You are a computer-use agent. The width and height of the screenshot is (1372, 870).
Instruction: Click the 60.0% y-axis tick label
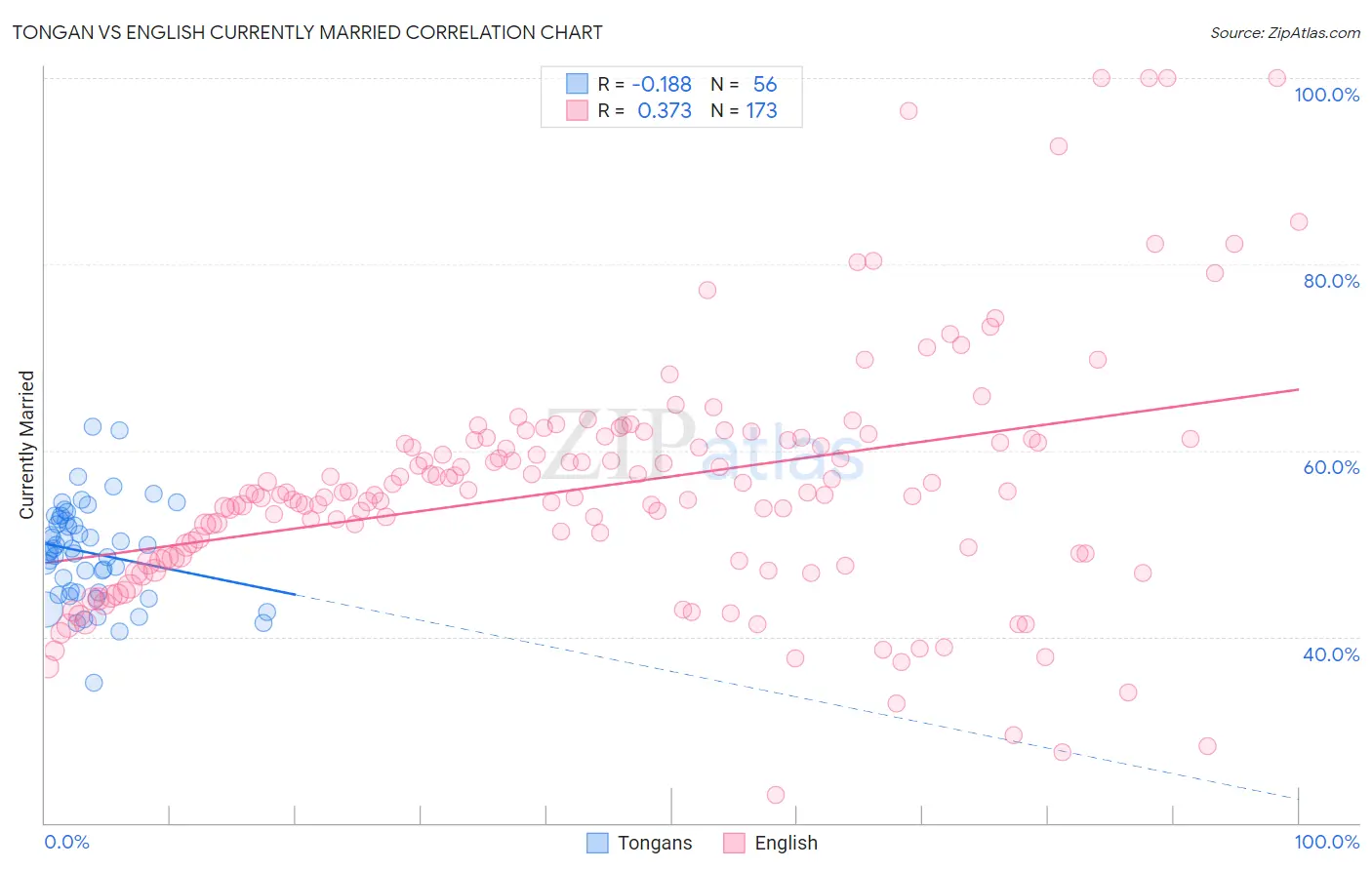1331,467
